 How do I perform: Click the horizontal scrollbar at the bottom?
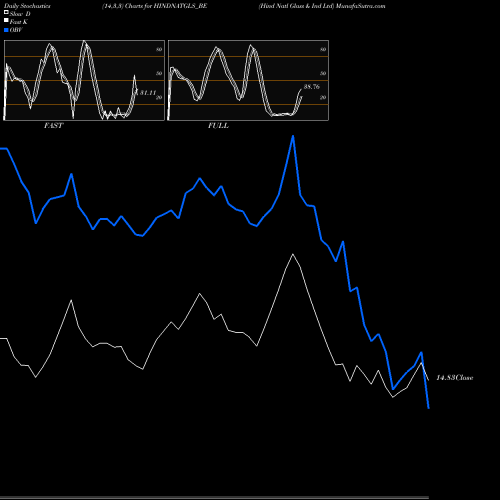(214, 497)
